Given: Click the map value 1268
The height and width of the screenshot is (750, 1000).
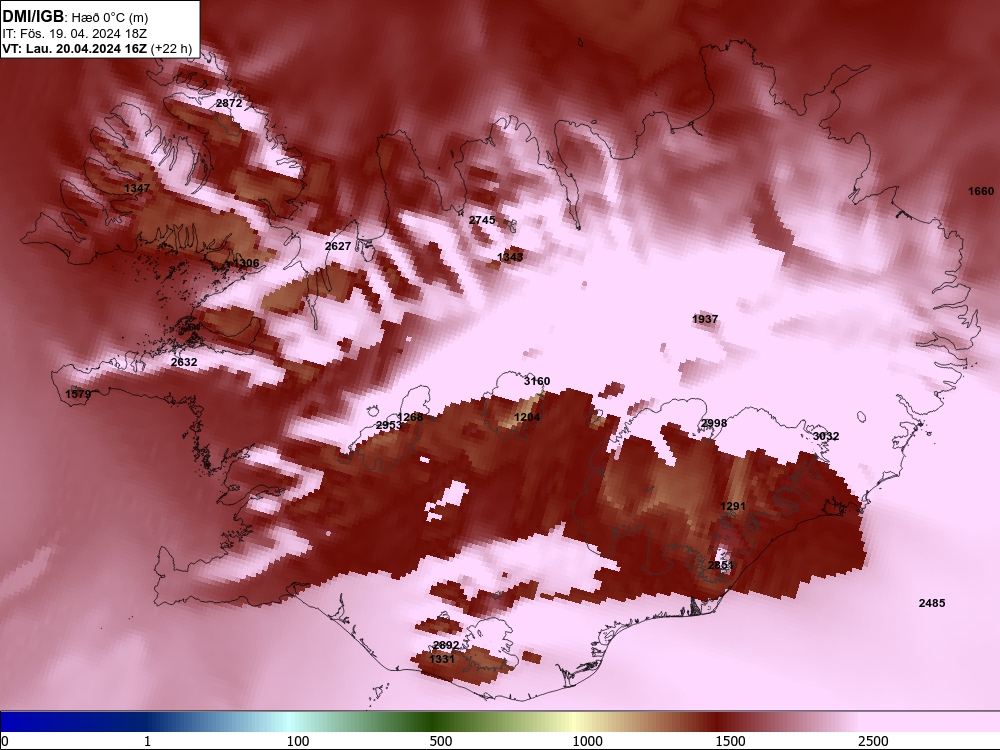Looking at the screenshot, I should tap(410, 417).
